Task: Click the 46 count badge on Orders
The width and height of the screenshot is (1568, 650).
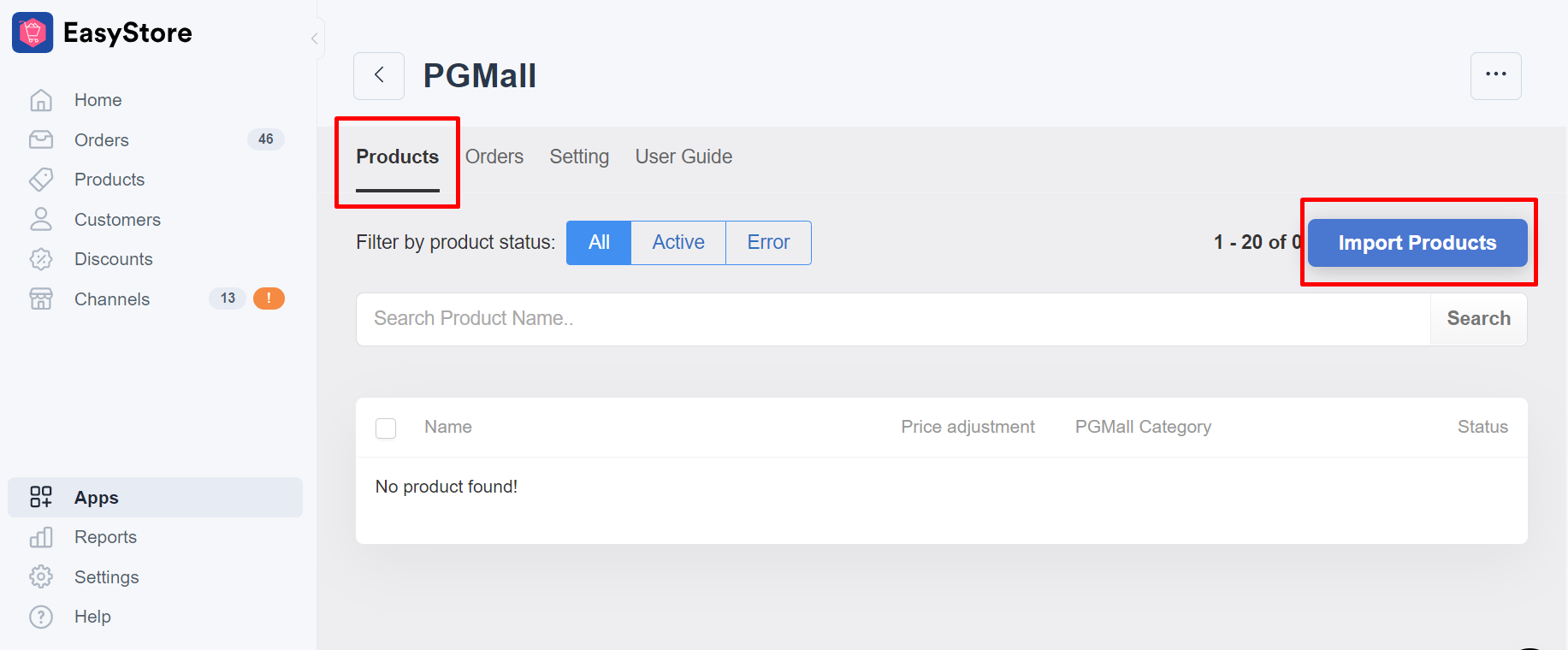Action: [266, 139]
